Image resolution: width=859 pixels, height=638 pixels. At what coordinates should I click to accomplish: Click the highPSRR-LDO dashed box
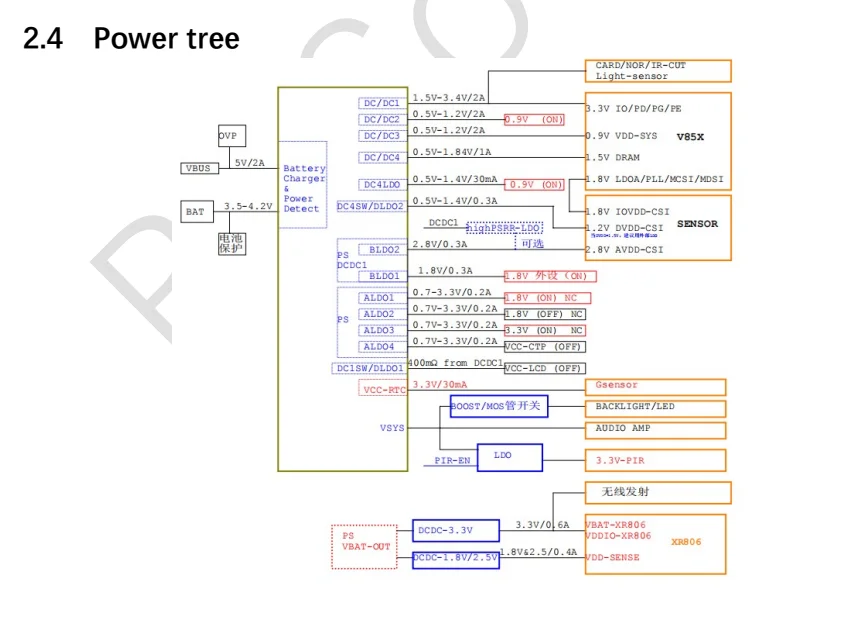click(504, 228)
